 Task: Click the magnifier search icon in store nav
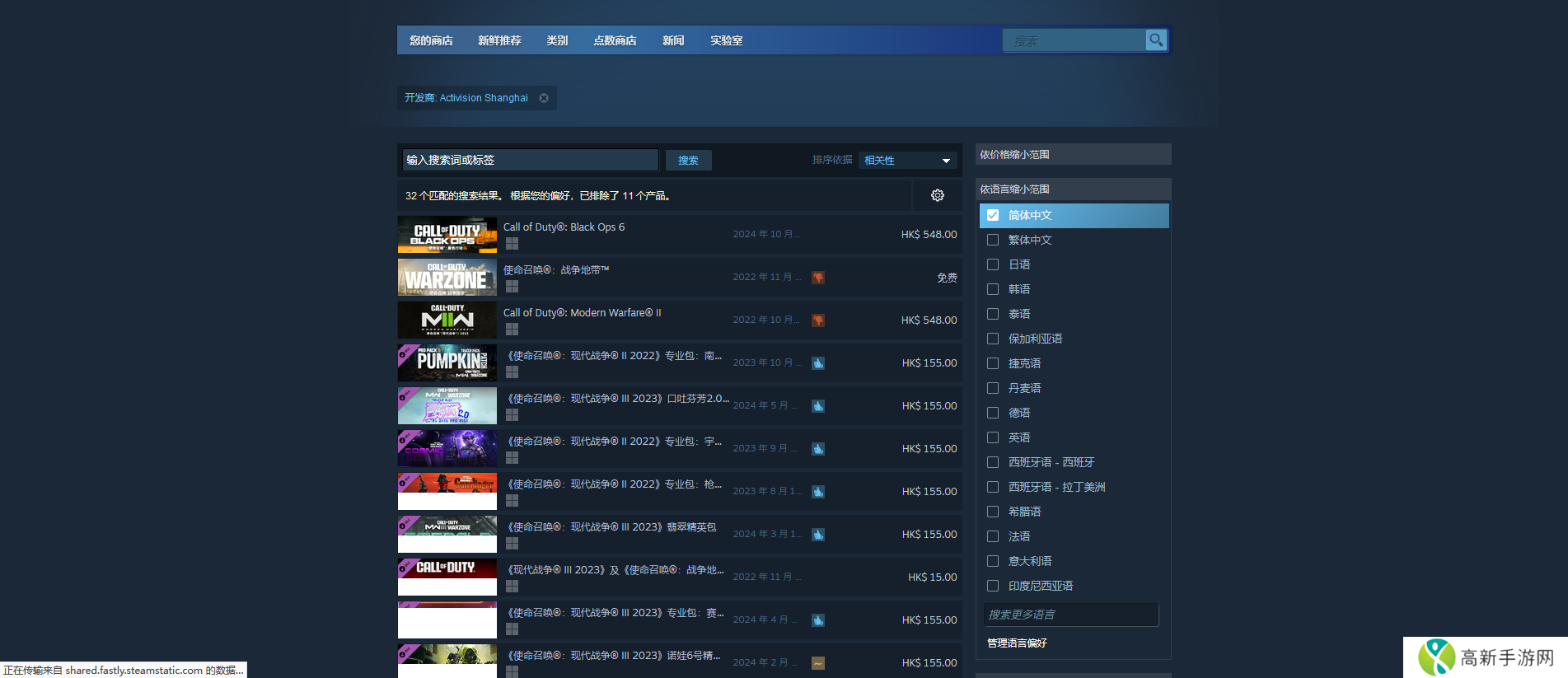(1156, 40)
